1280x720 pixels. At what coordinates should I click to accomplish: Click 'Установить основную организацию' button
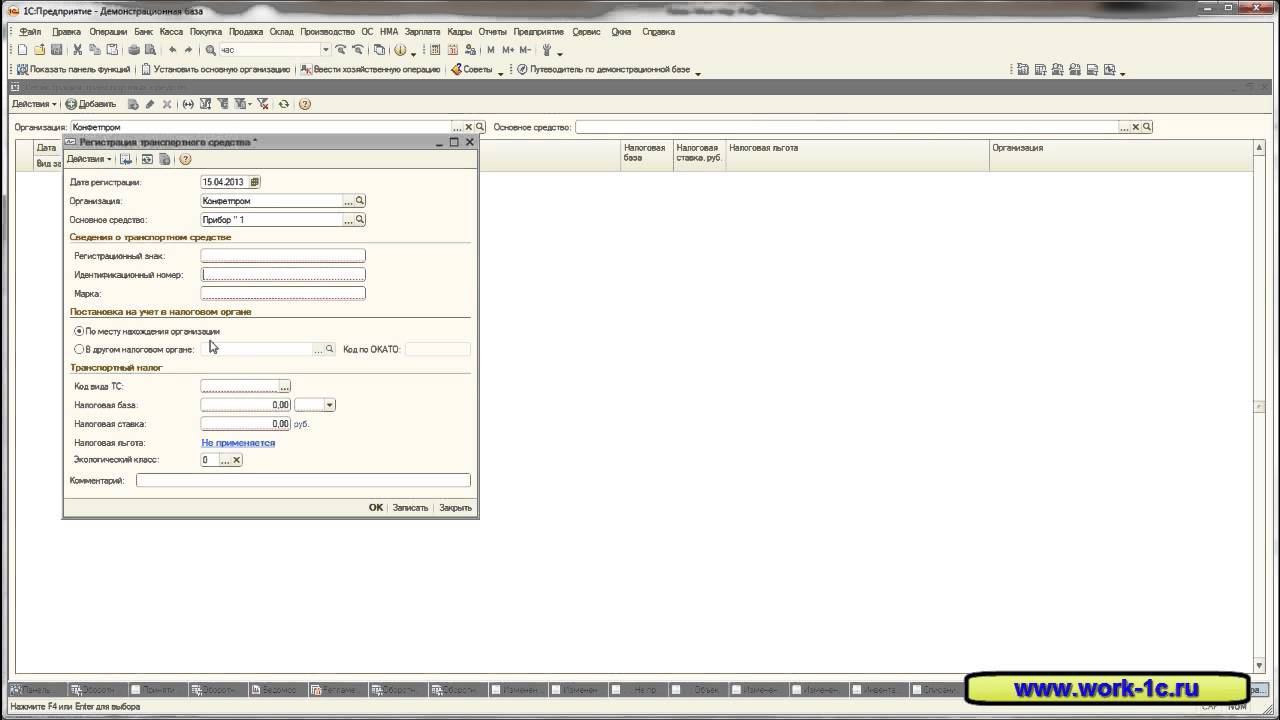(215, 70)
